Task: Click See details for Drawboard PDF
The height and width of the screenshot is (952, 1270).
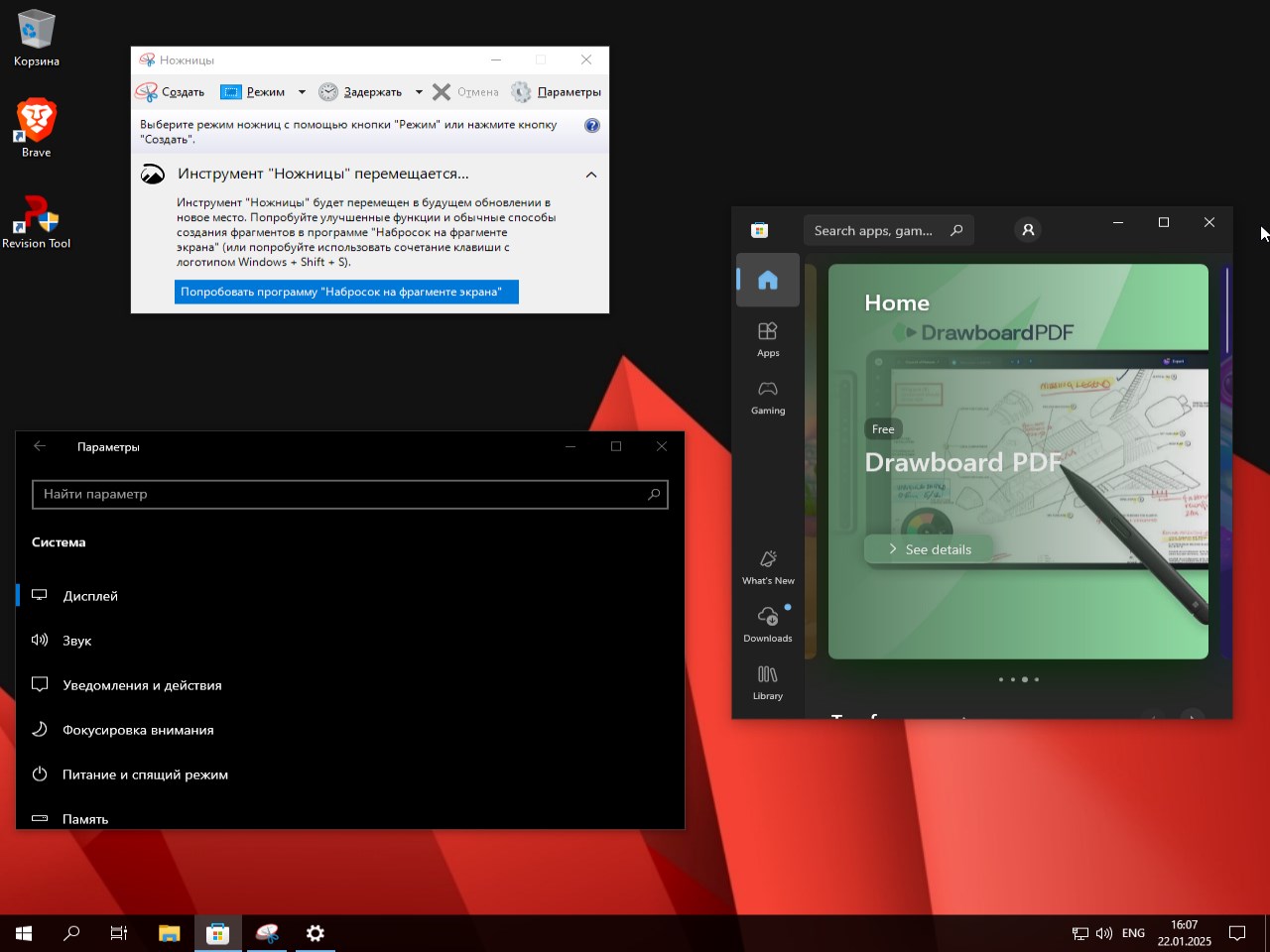Action: [930, 549]
